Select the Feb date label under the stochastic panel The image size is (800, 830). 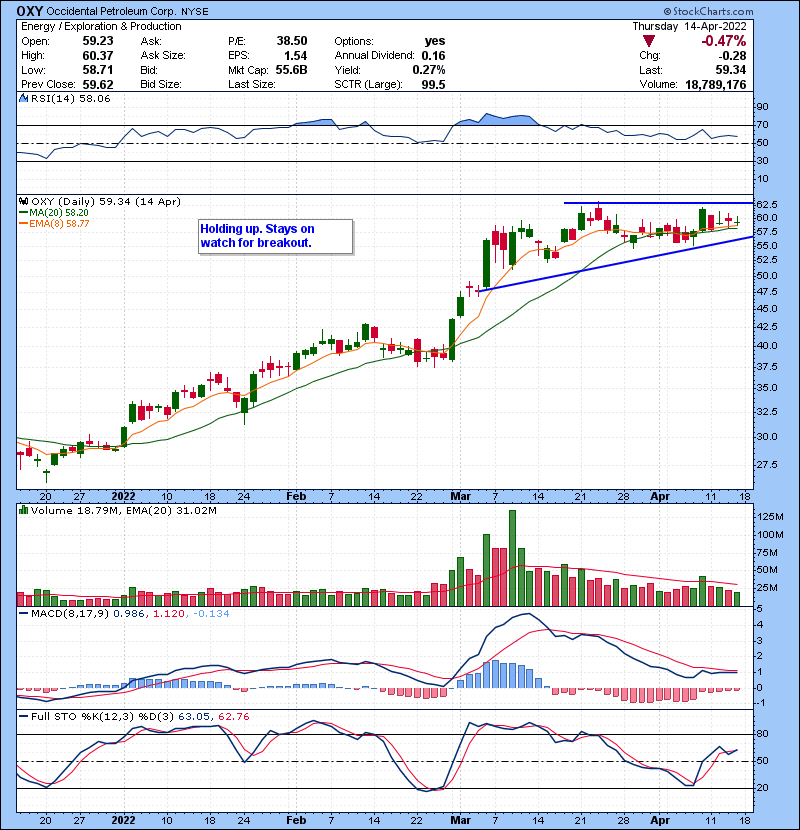(296, 820)
